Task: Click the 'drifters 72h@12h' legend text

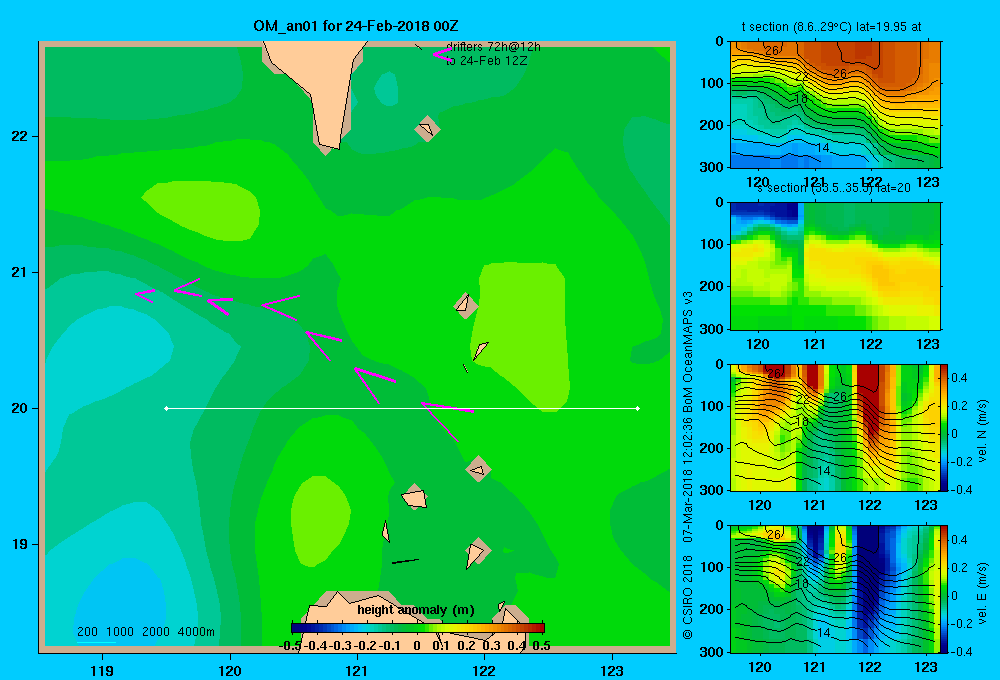Action: click(x=493, y=47)
